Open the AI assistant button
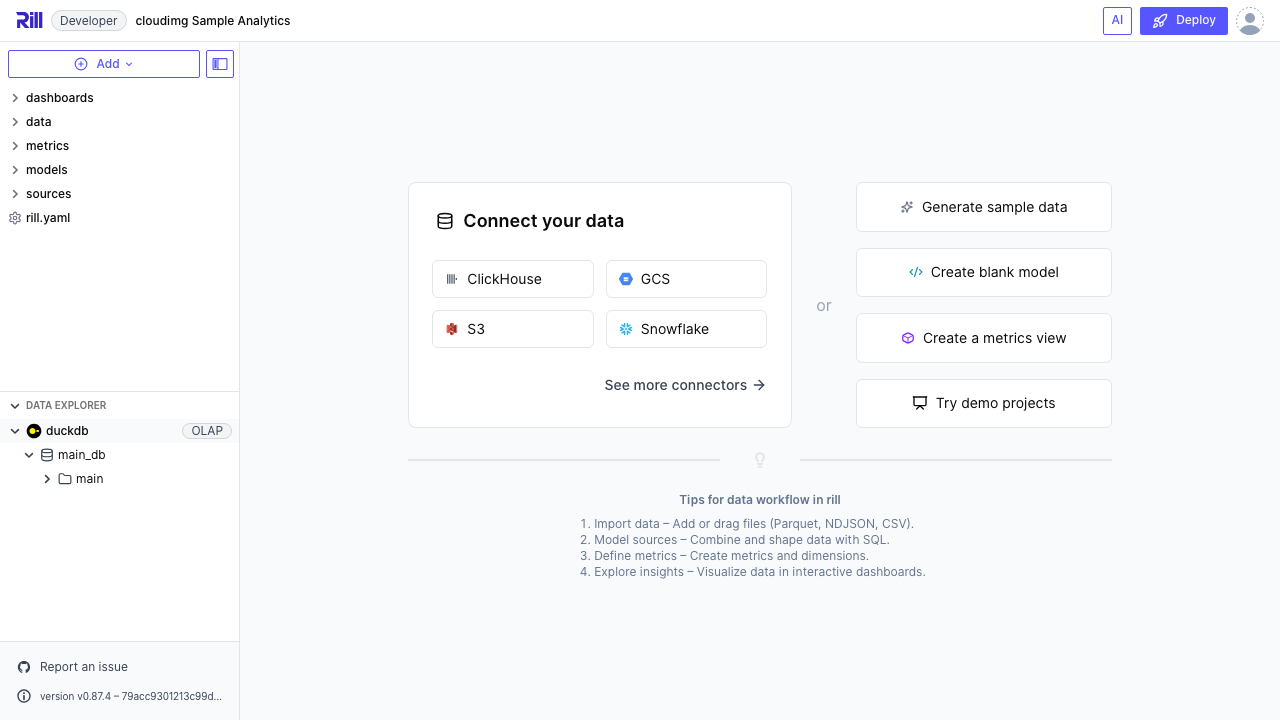Image resolution: width=1280 pixels, height=720 pixels. click(1117, 20)
